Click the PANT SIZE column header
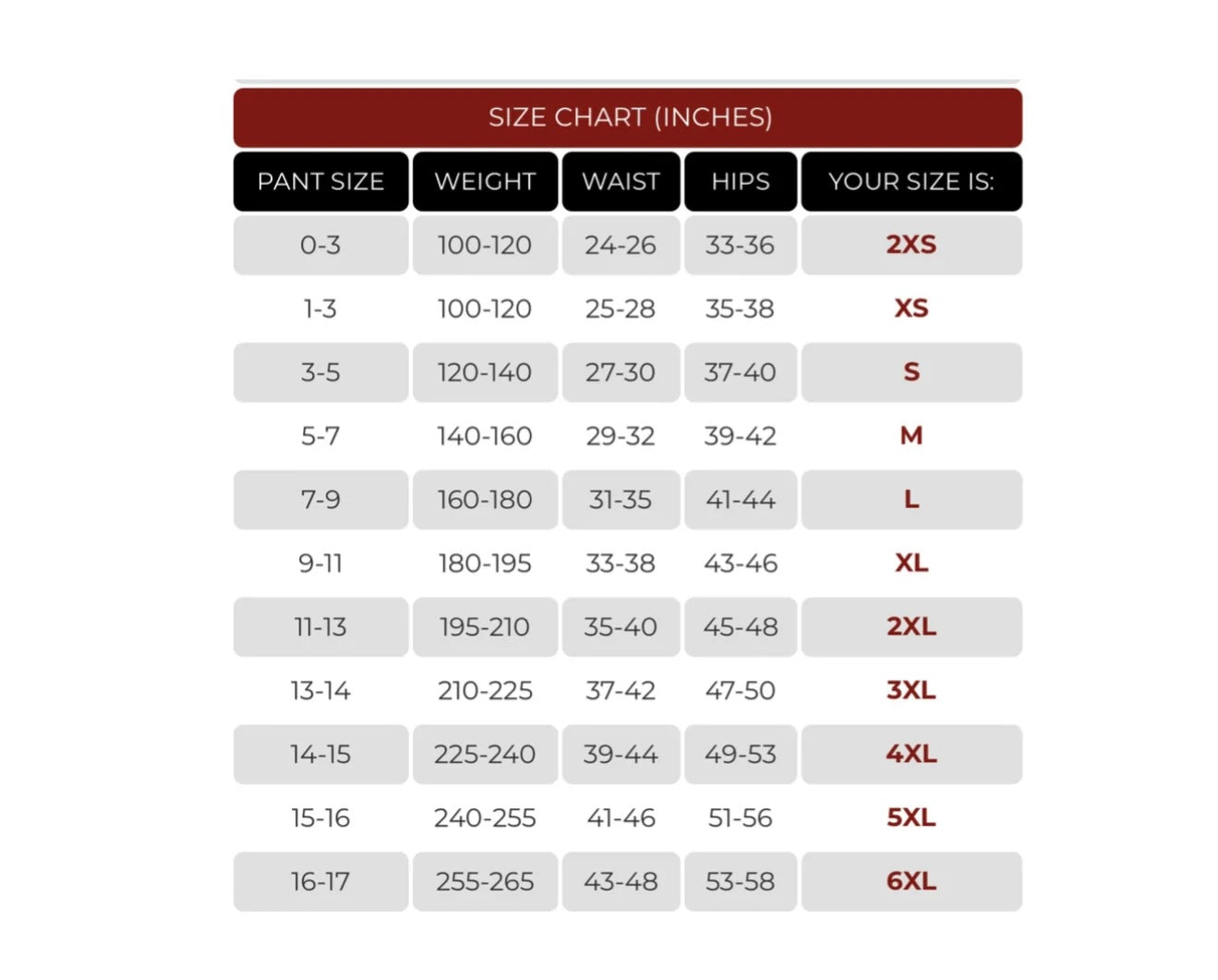Image resolution: width=1218 pixels, height=980 pixels. (x=320, y=181)
